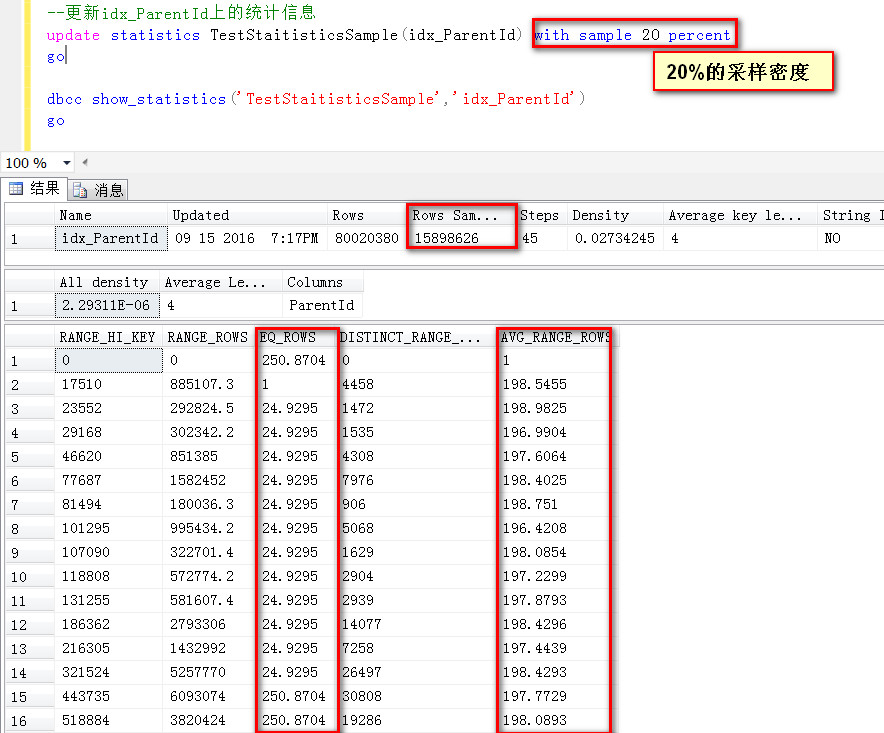Select the Density column header
884x733 pixels.
615,215
